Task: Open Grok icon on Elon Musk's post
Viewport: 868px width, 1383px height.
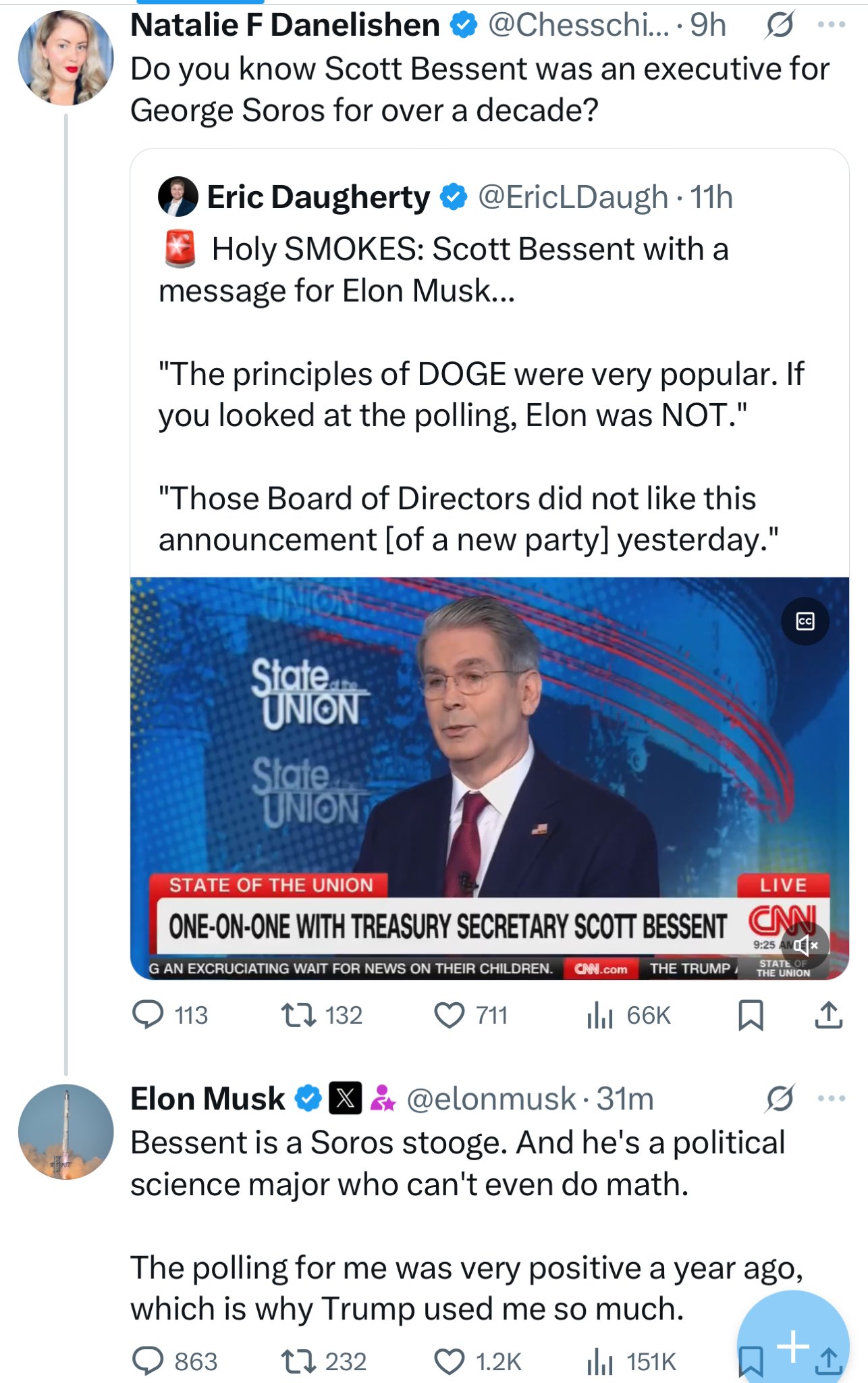Action: (780, 1099)
